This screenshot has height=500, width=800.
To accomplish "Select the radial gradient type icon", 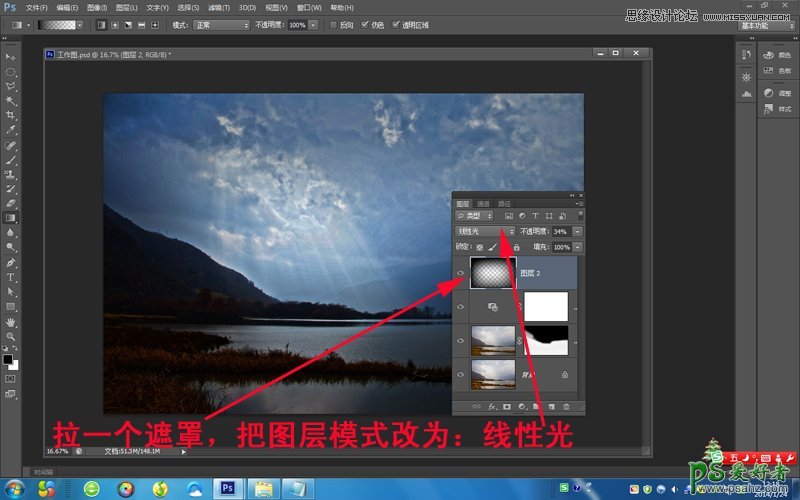I will coord(115,24).
